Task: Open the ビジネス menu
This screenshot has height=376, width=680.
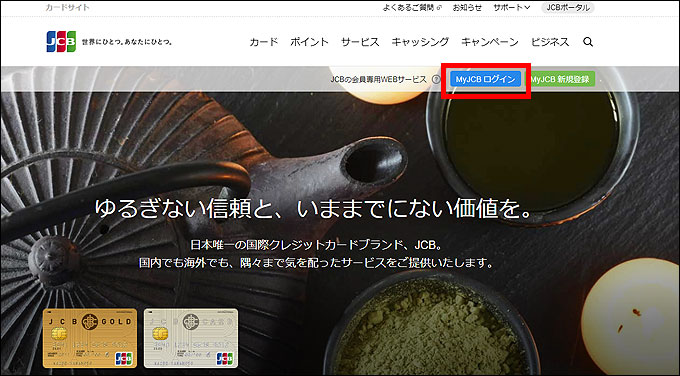Action: pyautogui.click(x=550, y=42)
